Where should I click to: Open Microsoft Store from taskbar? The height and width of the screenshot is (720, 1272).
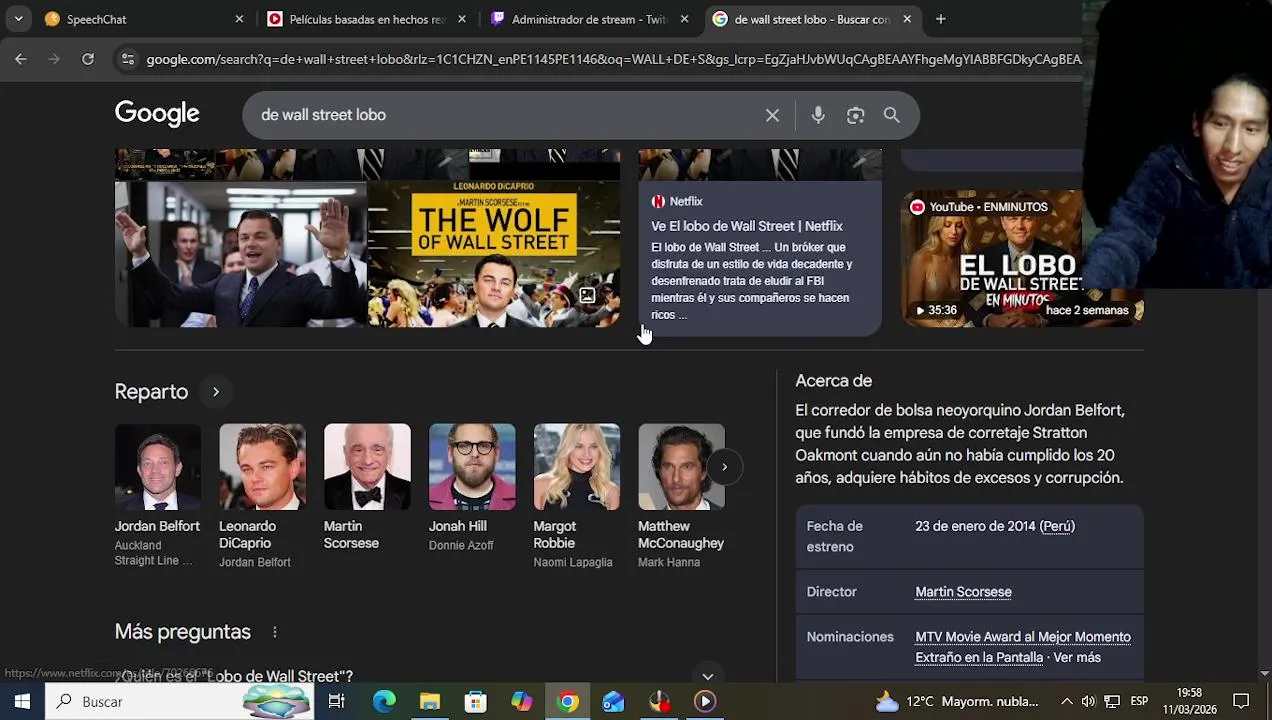click(x=476, y=701)
